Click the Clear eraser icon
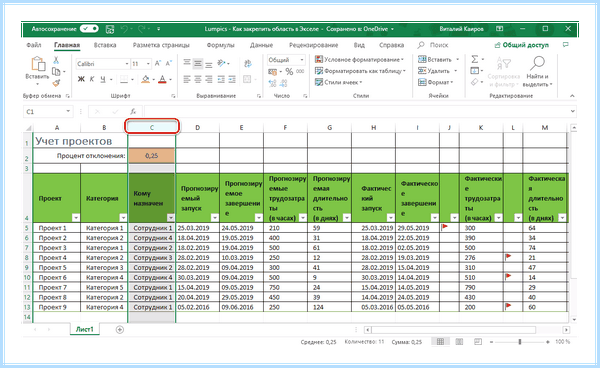This screenshot has height=368, width=600. [474, 82]
